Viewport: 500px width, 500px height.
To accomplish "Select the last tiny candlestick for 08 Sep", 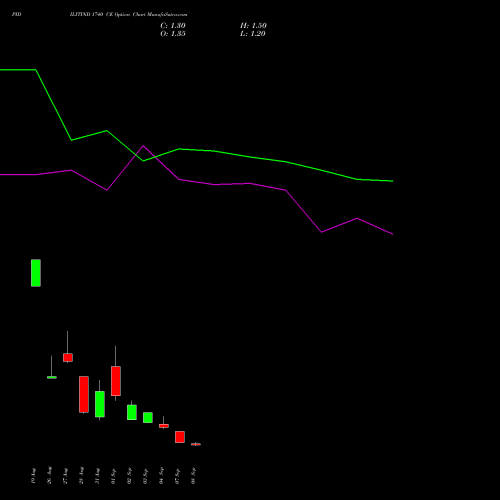I will tap(196, 444).
